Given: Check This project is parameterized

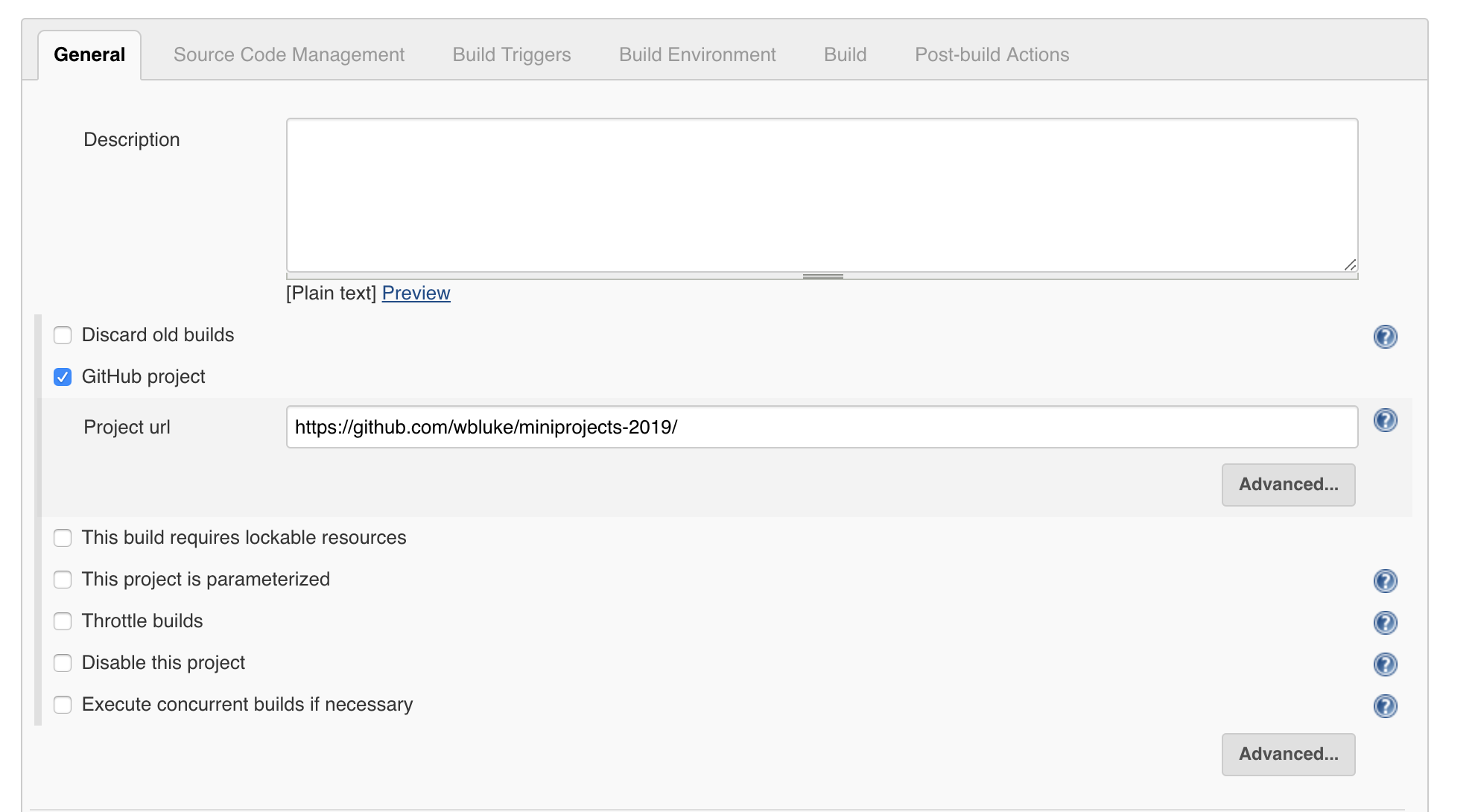Looking at the screenshot, I should click(x=63, y=580).
